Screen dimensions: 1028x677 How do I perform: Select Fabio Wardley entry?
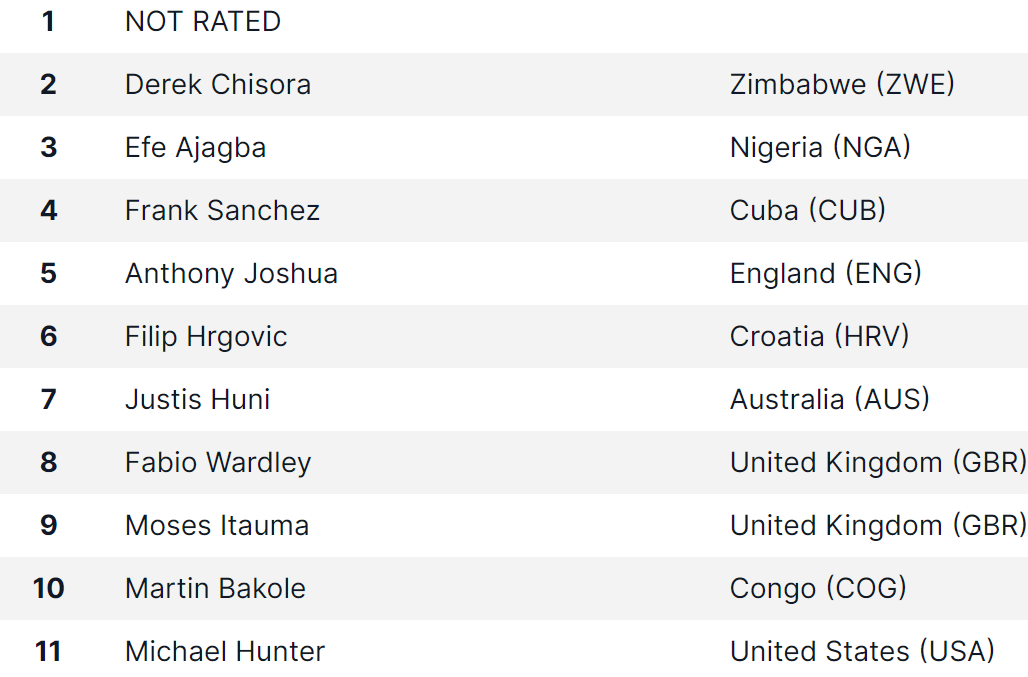point(218,463)
